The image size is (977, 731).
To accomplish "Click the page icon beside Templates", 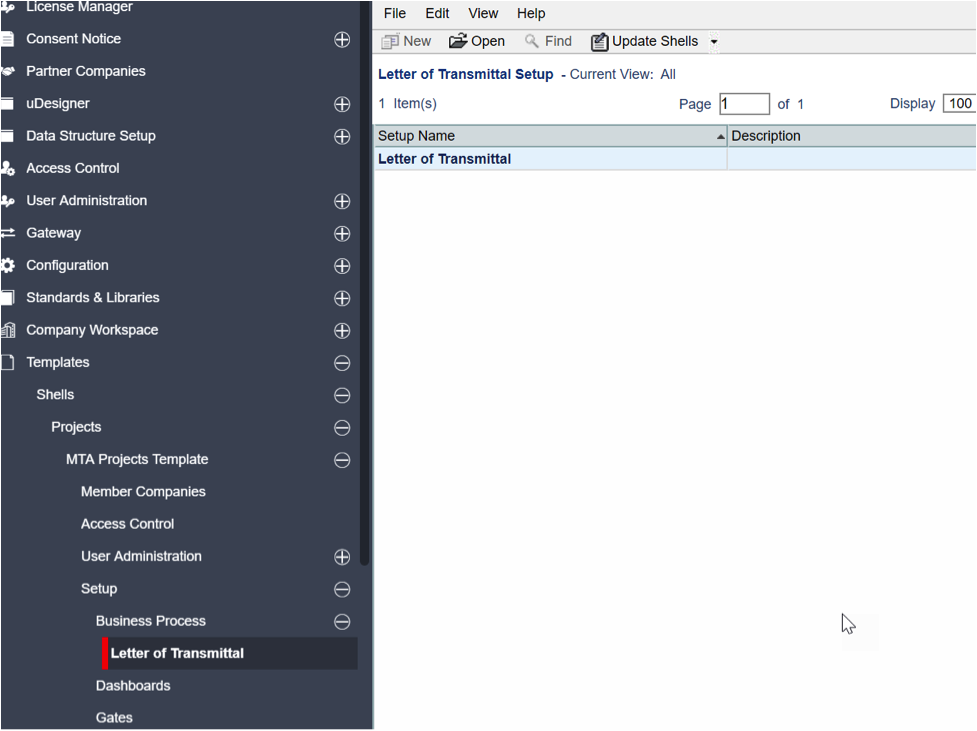I will coord(7,363).
